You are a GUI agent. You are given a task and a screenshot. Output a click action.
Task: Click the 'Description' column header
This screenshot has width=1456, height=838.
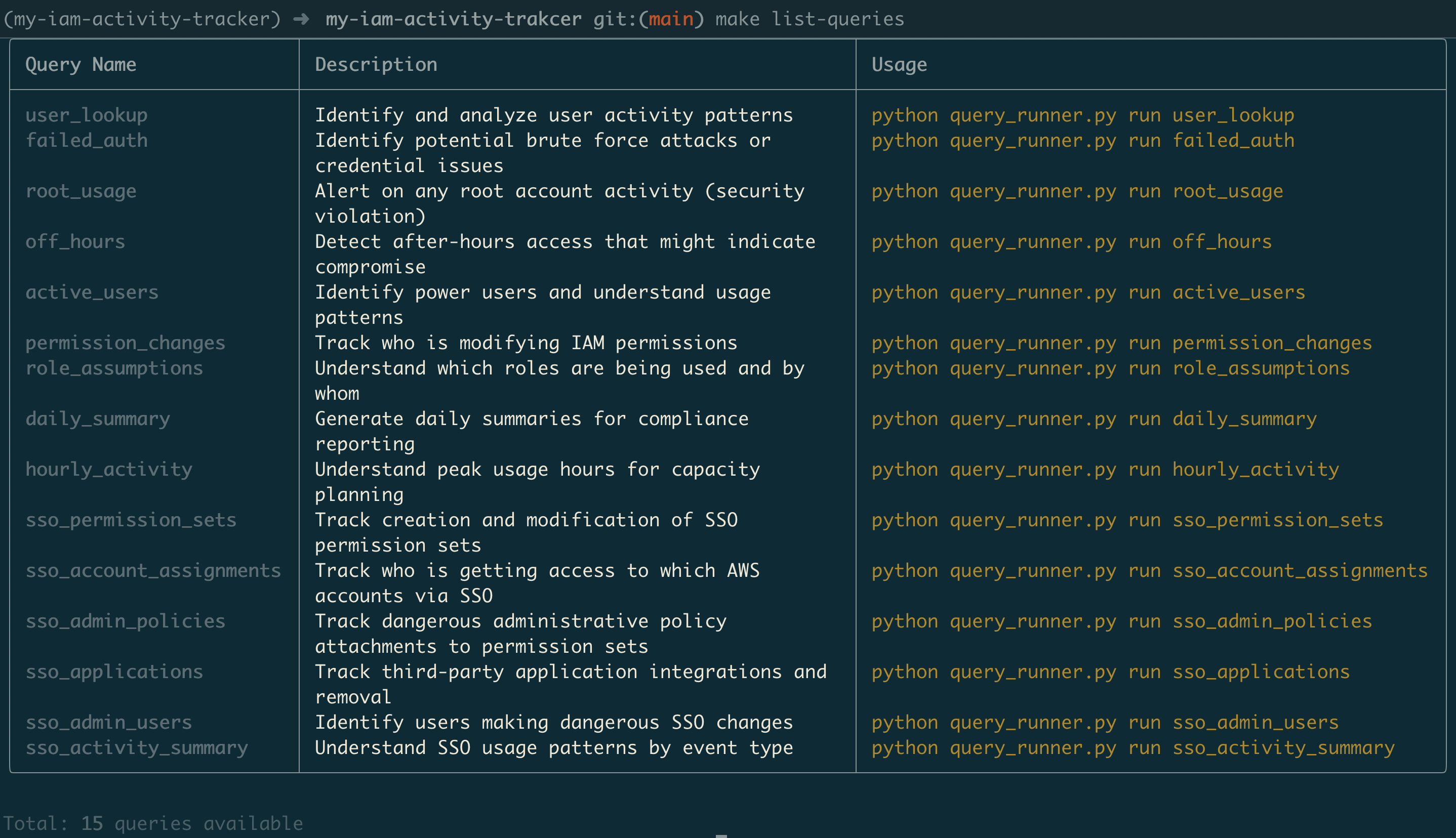[x=376, y=64]
